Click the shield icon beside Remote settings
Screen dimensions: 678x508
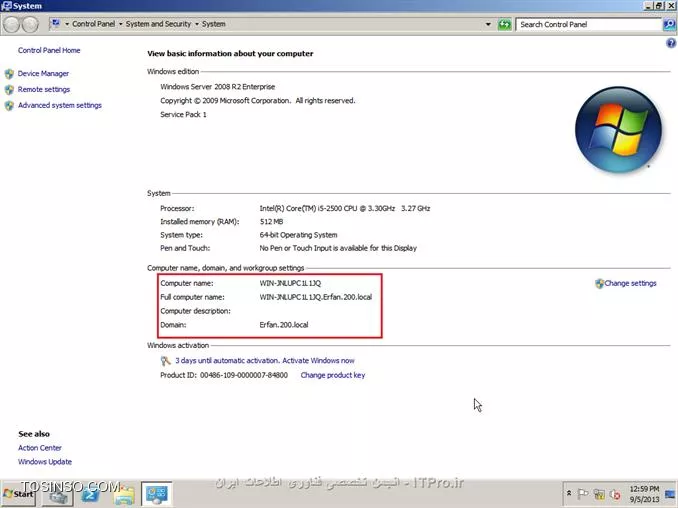click(9, 90)
